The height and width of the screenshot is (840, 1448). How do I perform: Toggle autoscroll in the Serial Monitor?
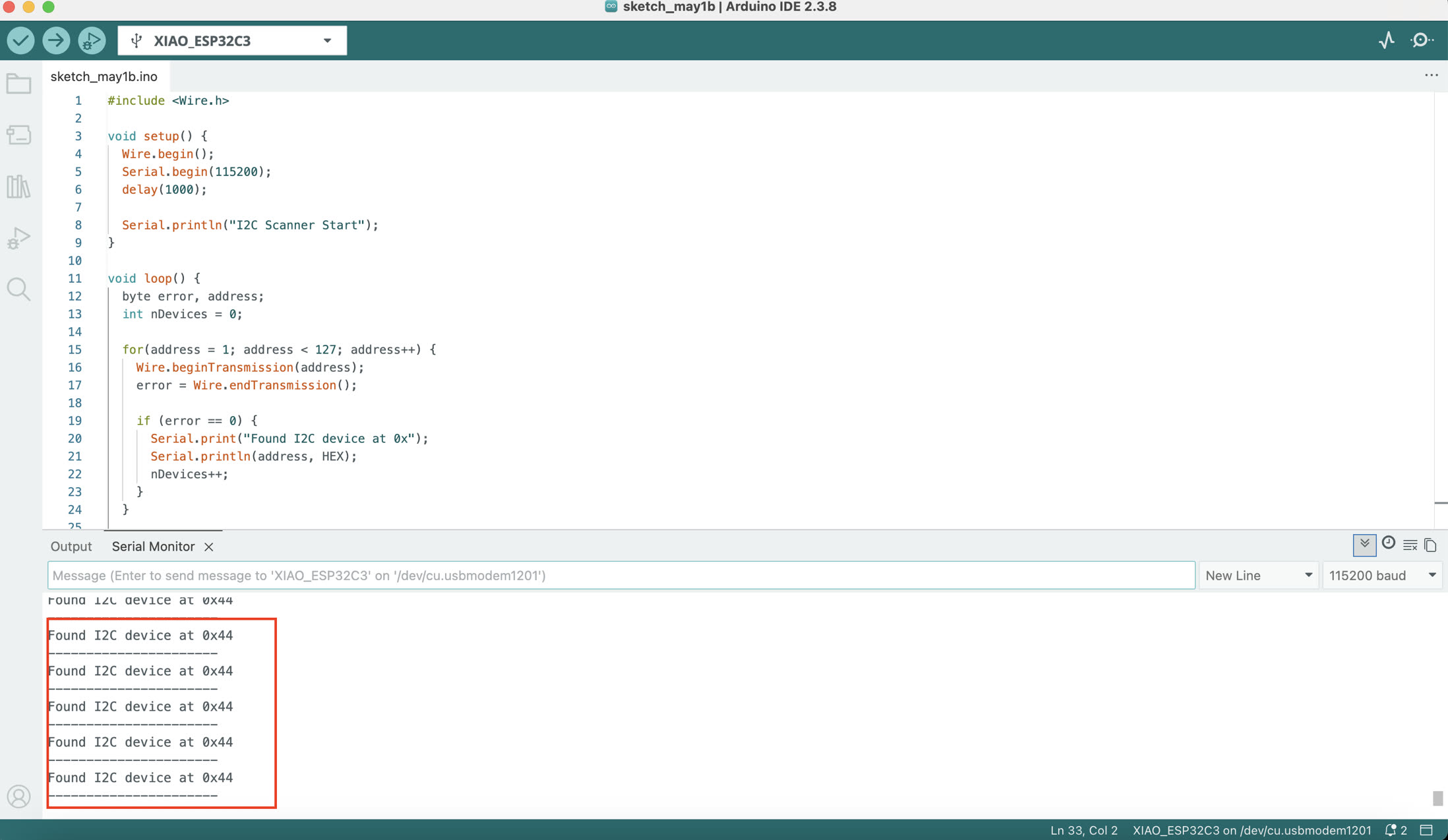click(x=1364, y=545)
